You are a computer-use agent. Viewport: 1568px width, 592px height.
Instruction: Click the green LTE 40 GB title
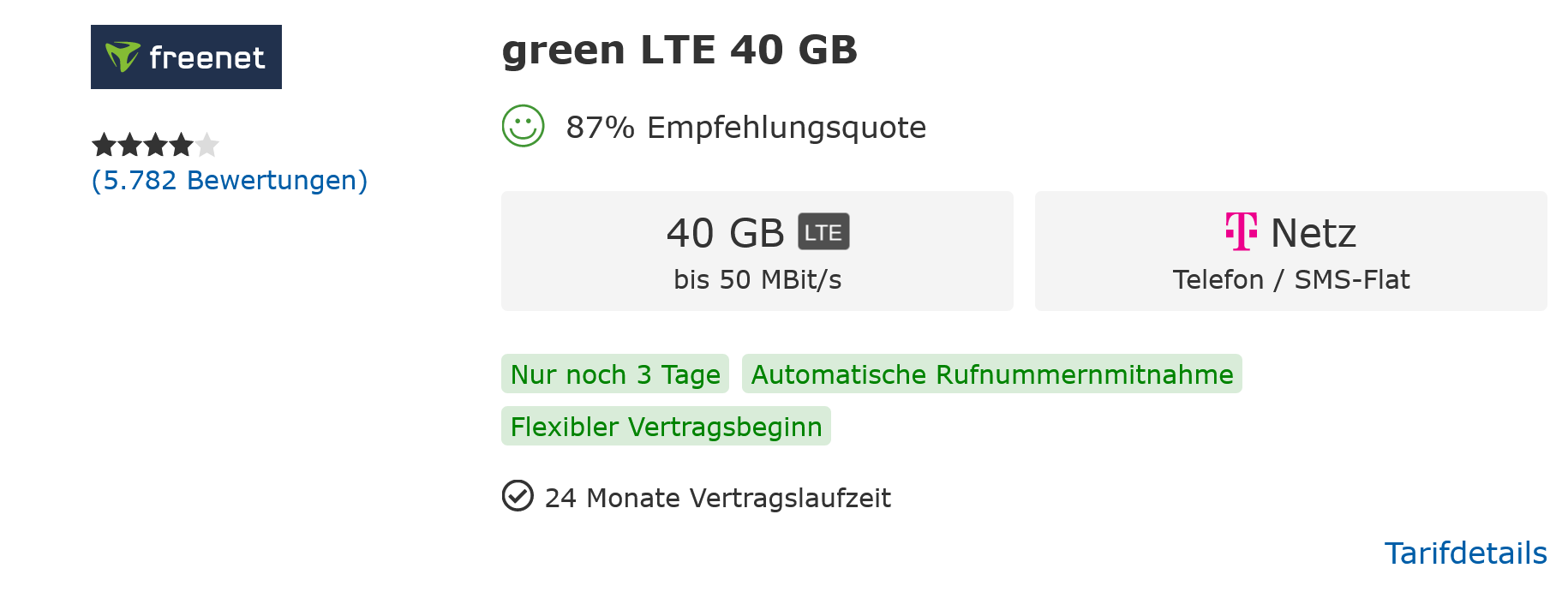coord(679,50)
